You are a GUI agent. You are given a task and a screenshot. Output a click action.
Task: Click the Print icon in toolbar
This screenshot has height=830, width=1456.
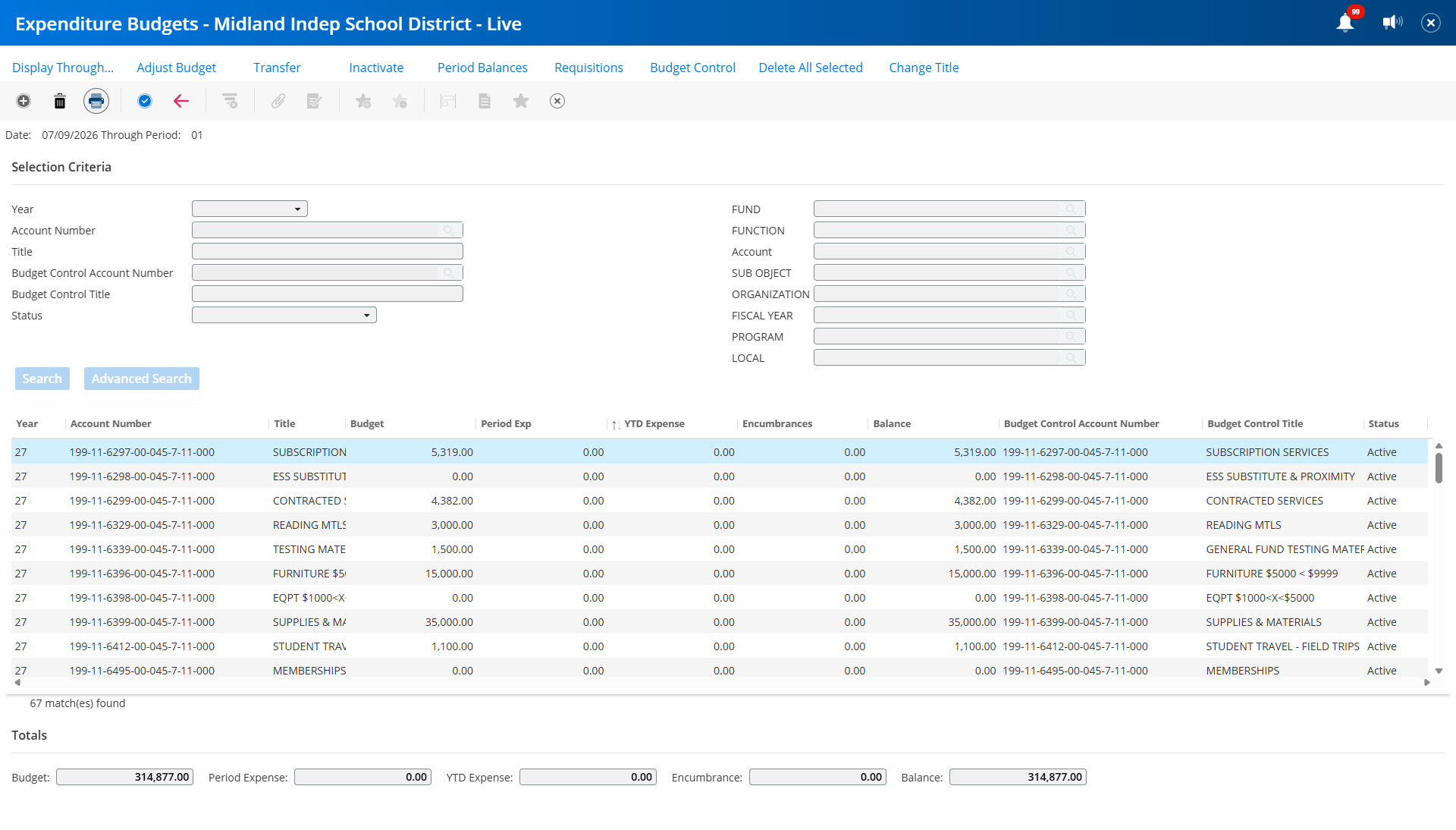(96, 101)
